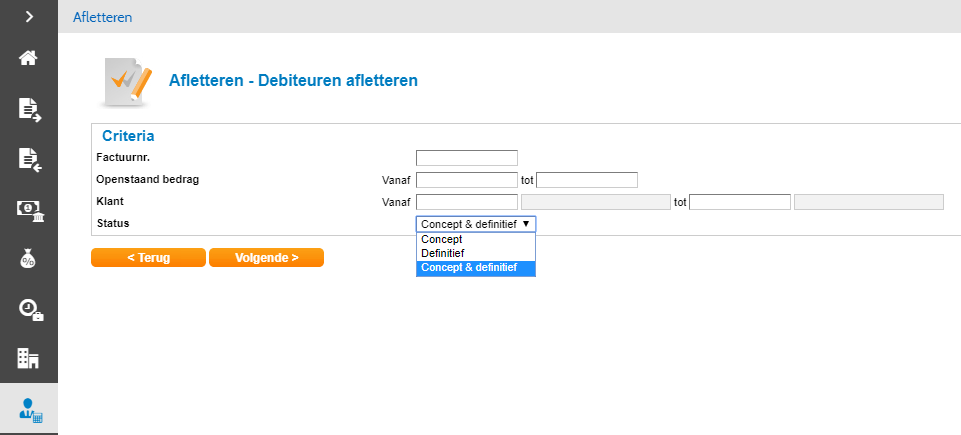Viewport: 961px width, 435px height.
Task: Open the Afletteren breadcrumb tab
Action: coord(102,17)
